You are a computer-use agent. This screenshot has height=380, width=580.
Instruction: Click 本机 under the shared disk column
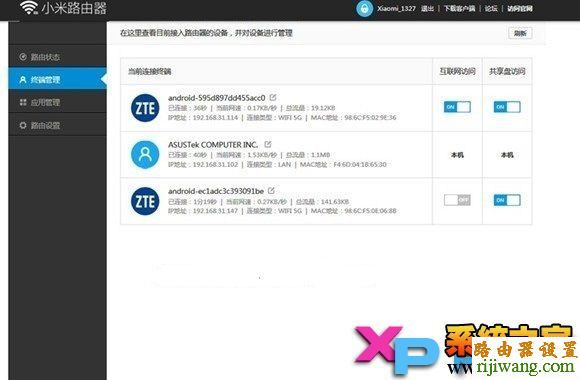tap(507, 155)
